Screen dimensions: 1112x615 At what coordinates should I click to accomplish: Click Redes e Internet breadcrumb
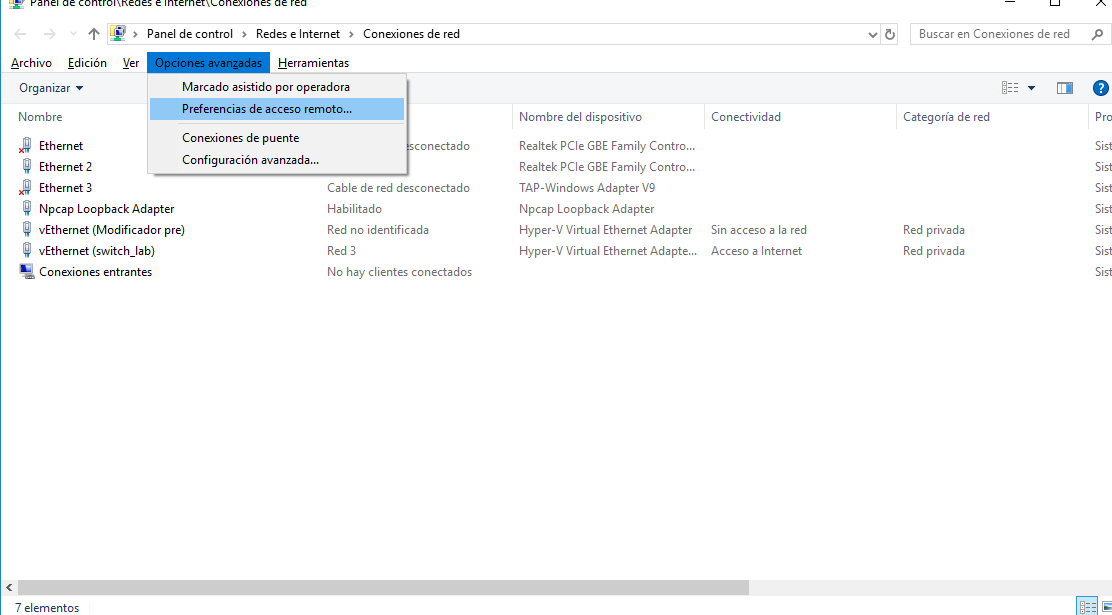point(297,34)
